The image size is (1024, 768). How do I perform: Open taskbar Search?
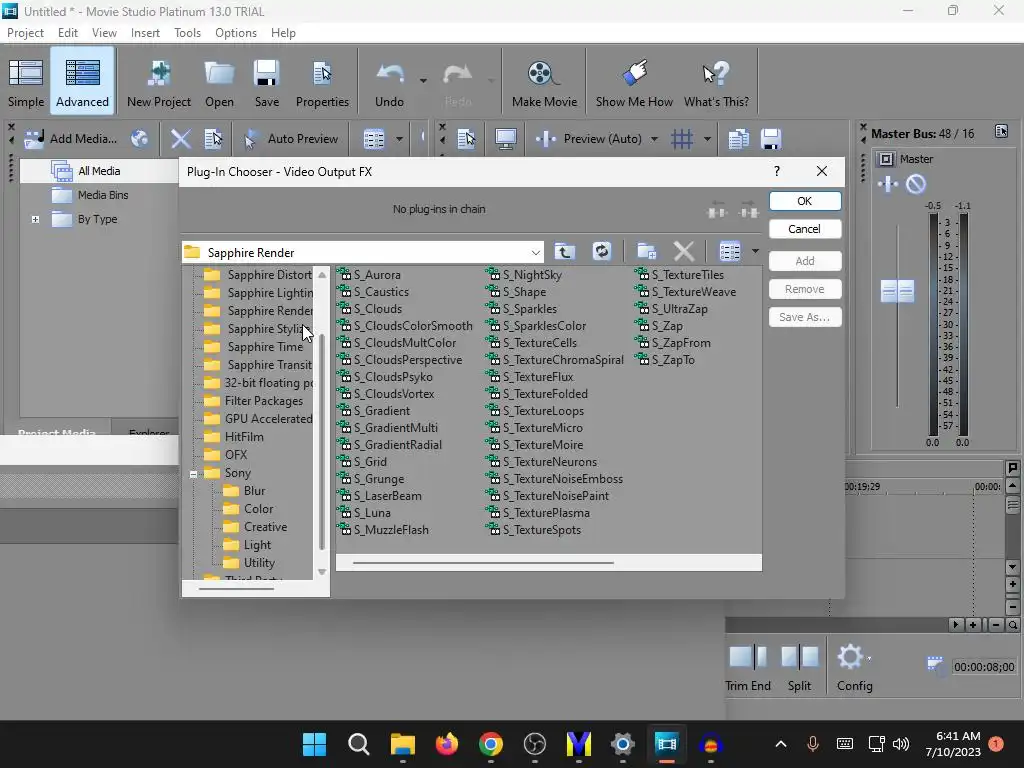(359, 744)
